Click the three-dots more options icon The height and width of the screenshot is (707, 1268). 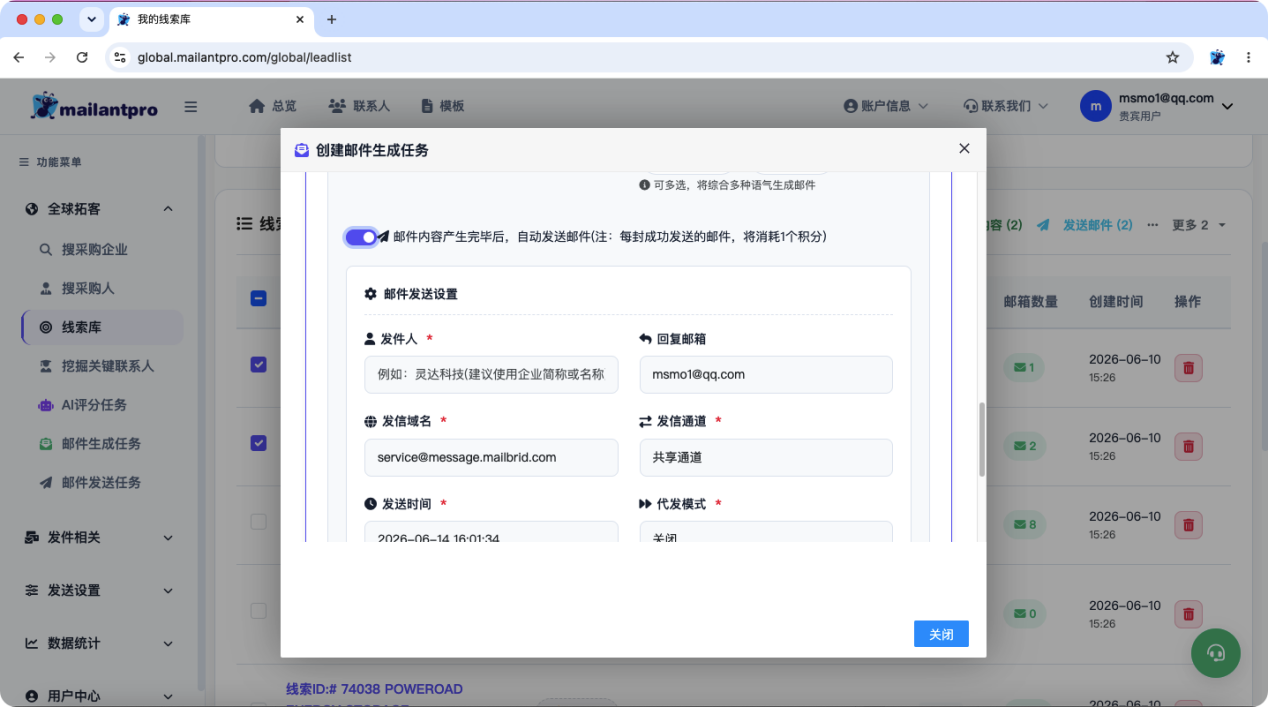1152,225
